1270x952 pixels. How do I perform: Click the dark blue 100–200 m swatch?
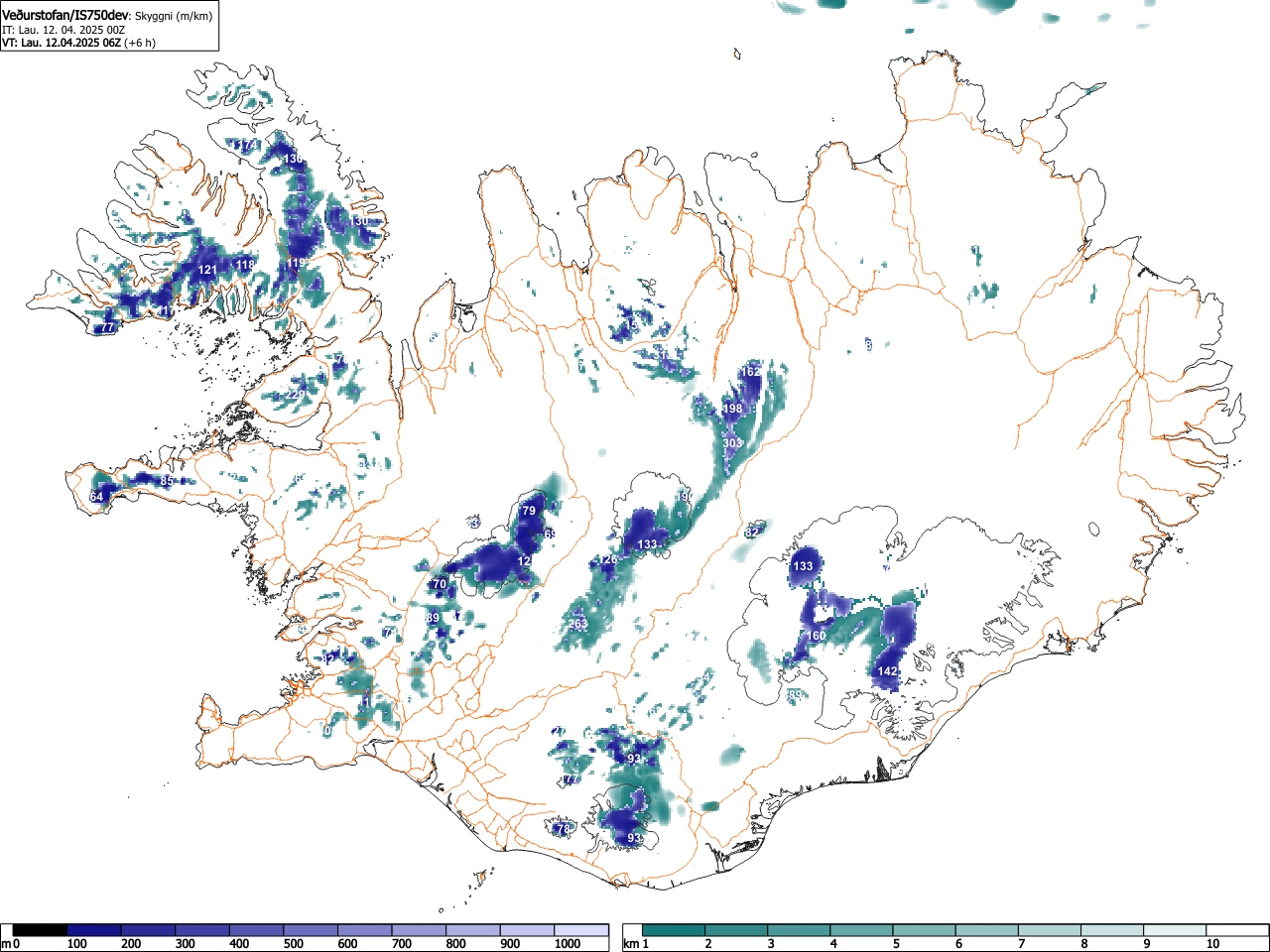(x=94, y=930)
